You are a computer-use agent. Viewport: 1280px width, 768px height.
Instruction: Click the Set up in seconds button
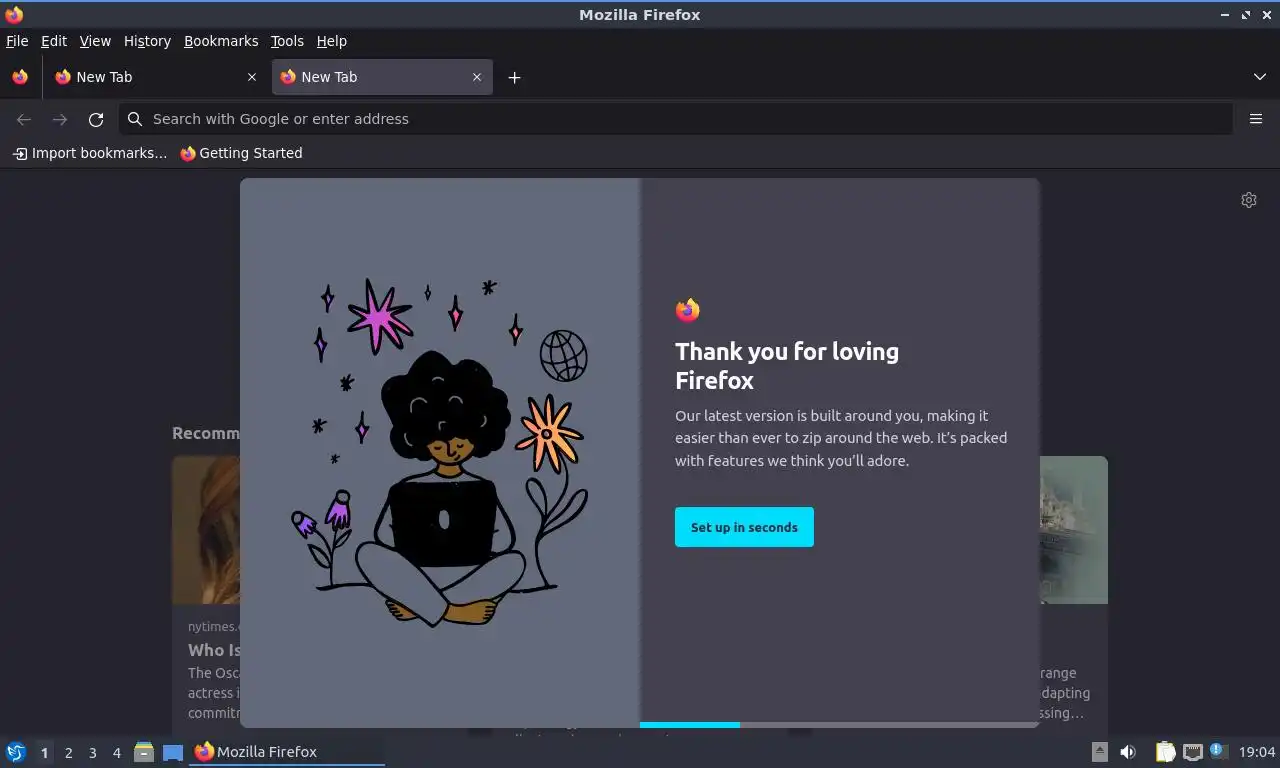click(x=744, y=527)
